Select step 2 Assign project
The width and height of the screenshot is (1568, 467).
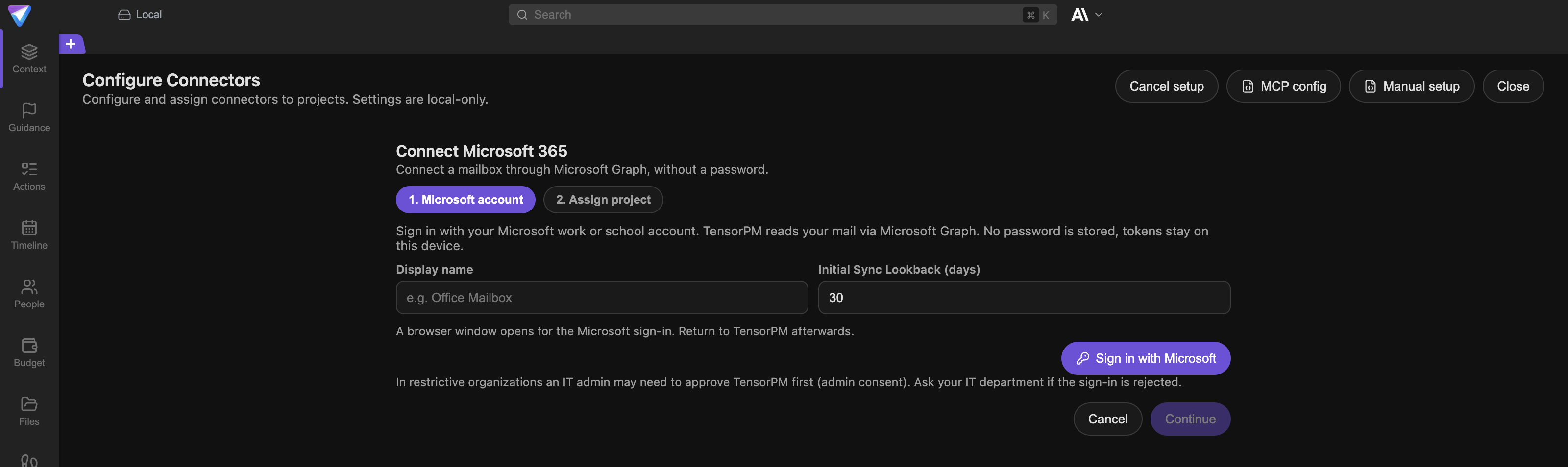click(x=603, y=199)
